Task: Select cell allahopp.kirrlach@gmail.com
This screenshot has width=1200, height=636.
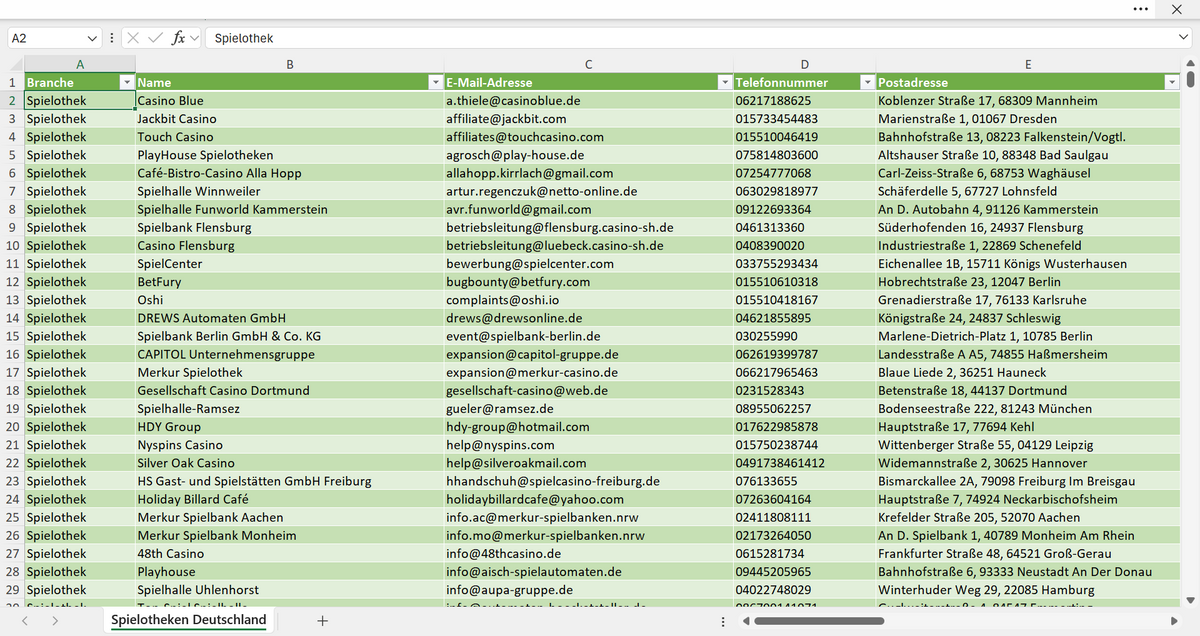Action: pos(588,173)
